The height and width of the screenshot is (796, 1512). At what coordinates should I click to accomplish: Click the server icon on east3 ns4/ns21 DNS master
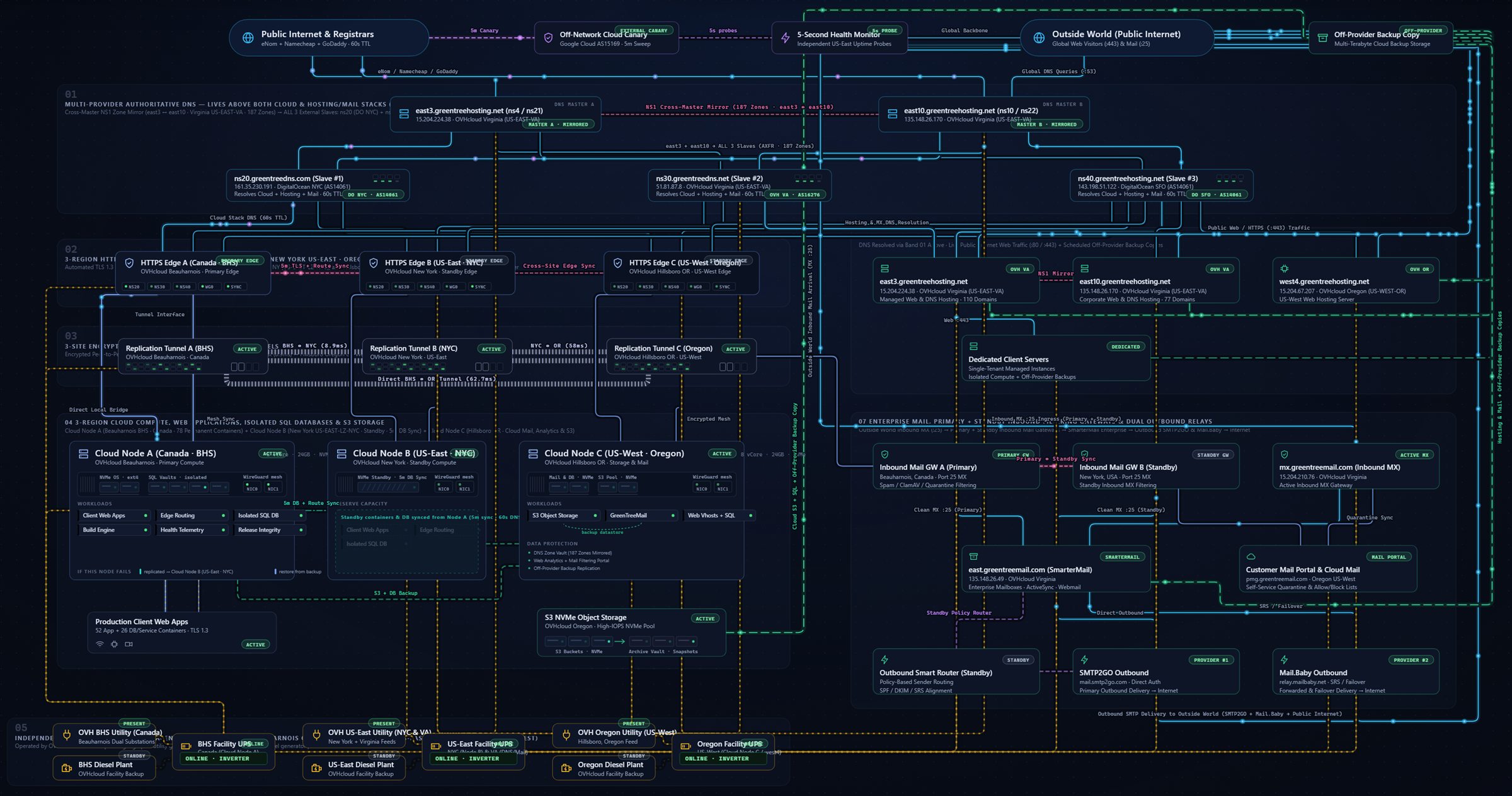[x=404, y=114]
